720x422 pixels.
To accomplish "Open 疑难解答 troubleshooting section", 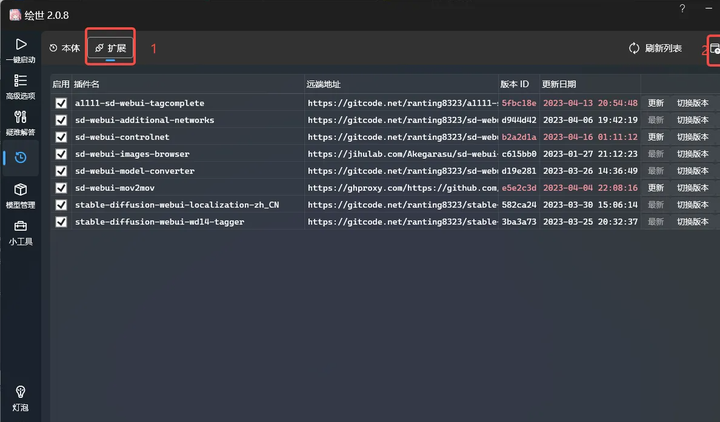I will (21, 123).
